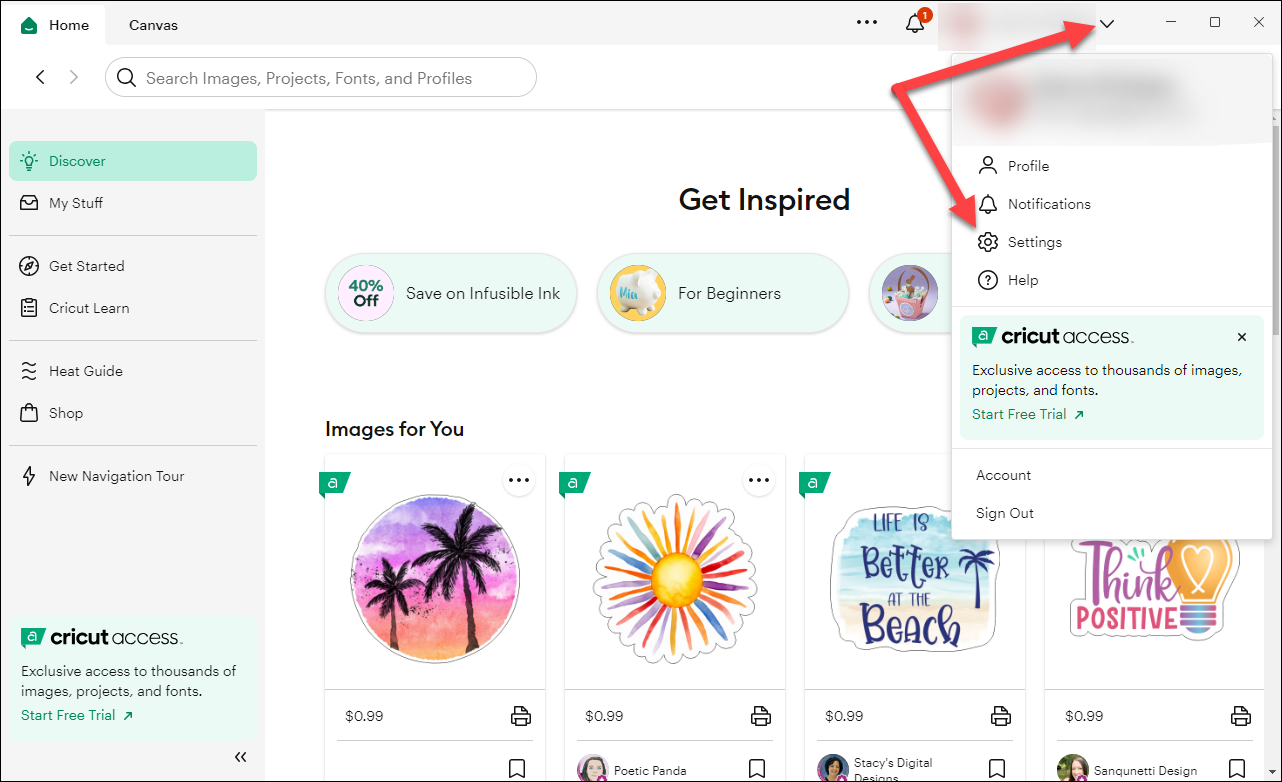The image size is (1282, 782).
Task: Switch to the Canvas tab
Action: [153, 25]
